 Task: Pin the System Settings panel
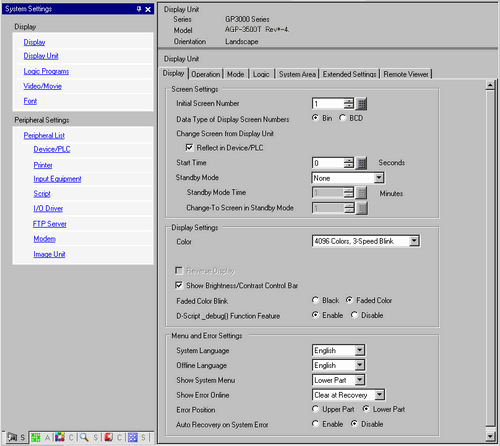pyautogui.click(x=139, y=9)
